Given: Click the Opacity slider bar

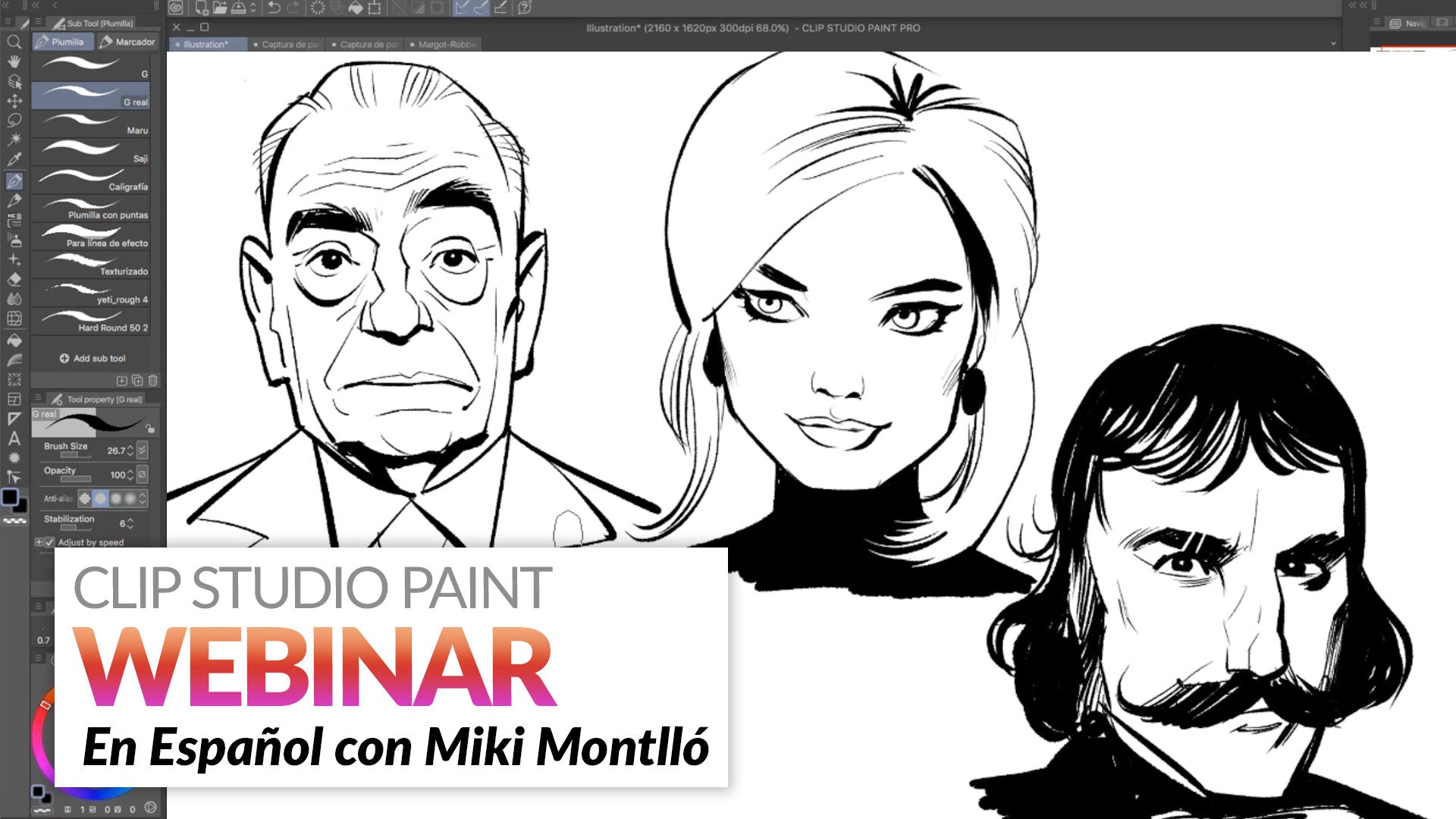Looking at the screenshot, I should coord(76,479).
